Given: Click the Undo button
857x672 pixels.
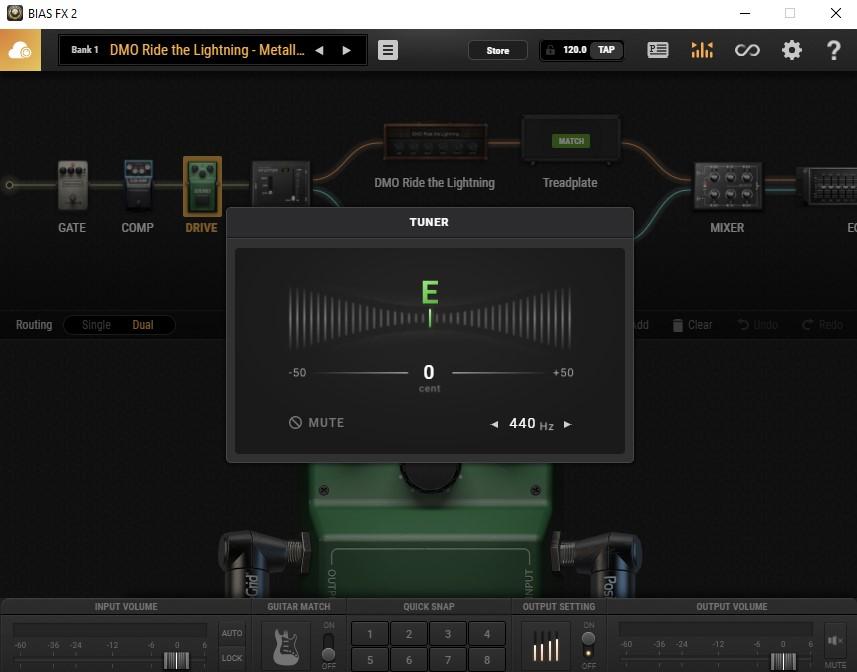Looking at the screenshot, I should 758,325.
